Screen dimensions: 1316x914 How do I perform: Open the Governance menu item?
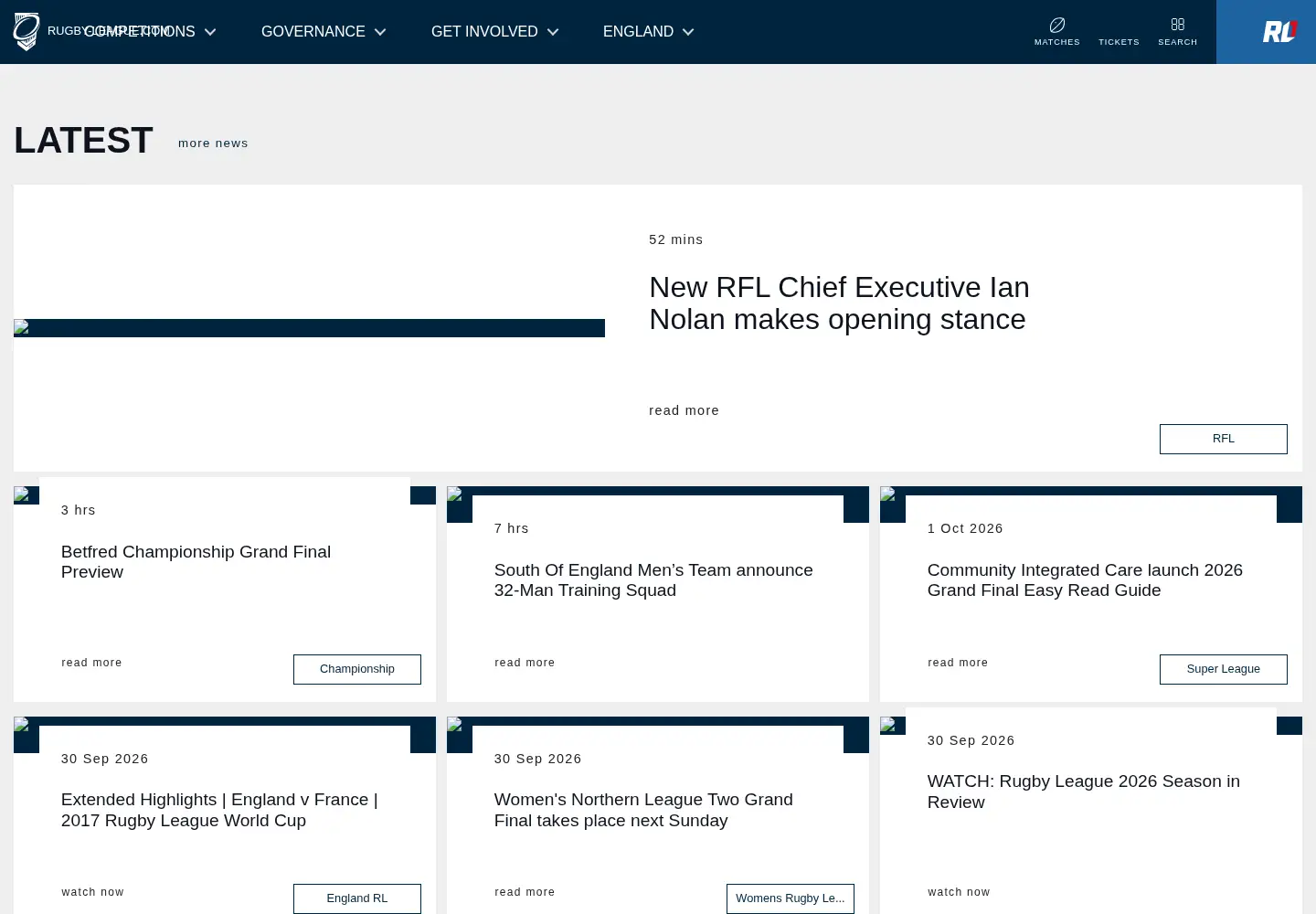coord(313,32)
